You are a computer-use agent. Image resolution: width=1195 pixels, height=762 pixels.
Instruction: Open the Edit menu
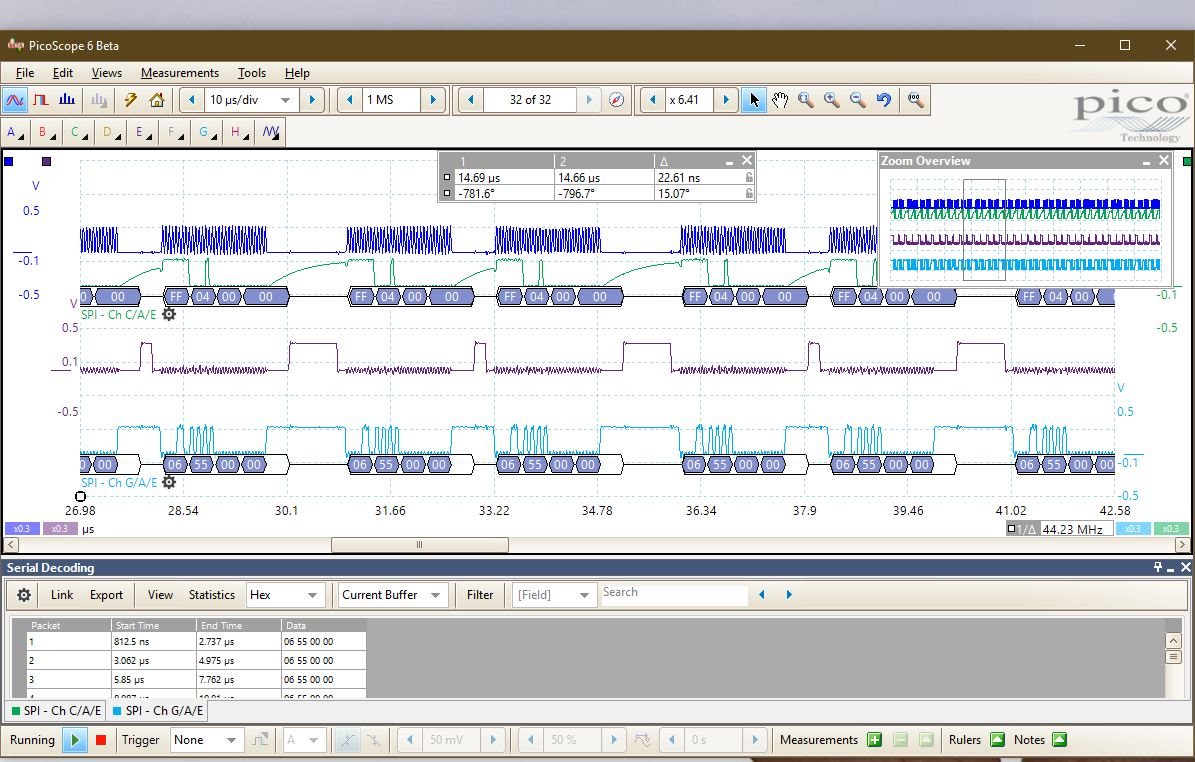pyautogui.click(x=62, y=72)
